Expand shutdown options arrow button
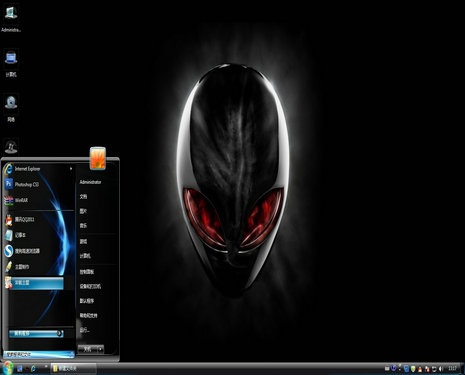Image resolution: width=465 pixels, height=375 pixels. (100, 349)
